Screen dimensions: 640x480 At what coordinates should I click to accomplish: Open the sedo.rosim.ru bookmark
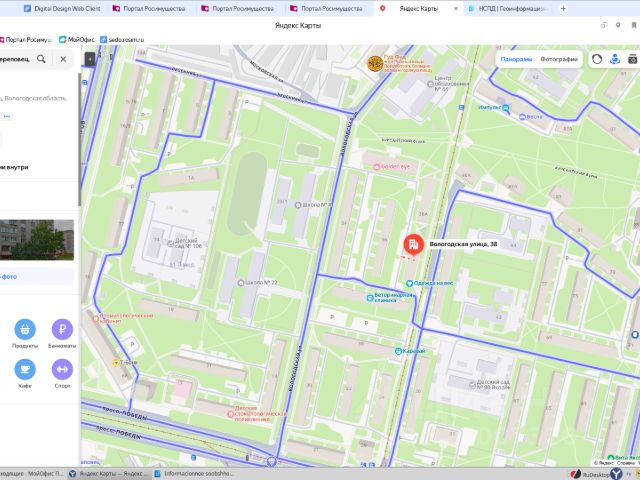tap(122, 40)
